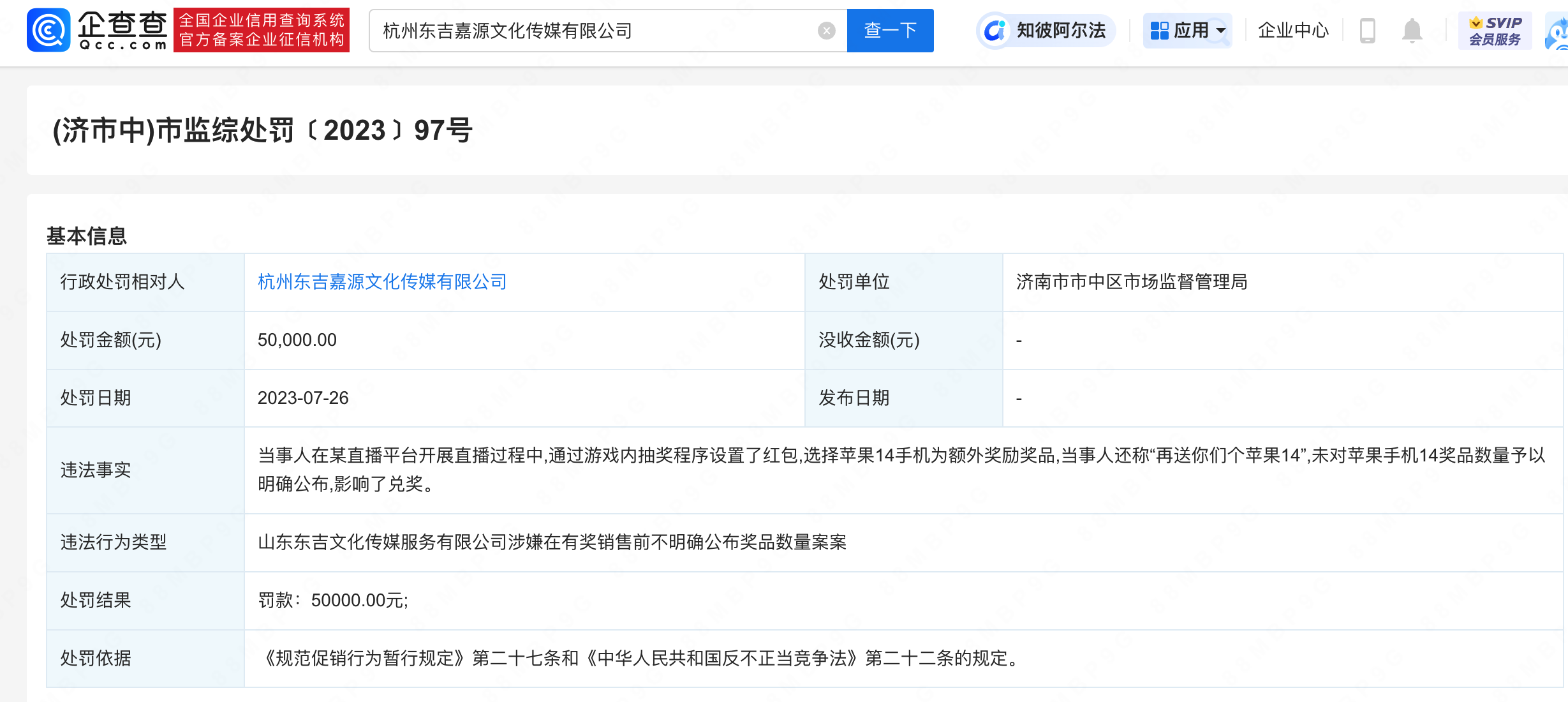This screenshot has width=1568, height=702.
Task: Open 企业中心 menu item
Action: point(1293,31)
